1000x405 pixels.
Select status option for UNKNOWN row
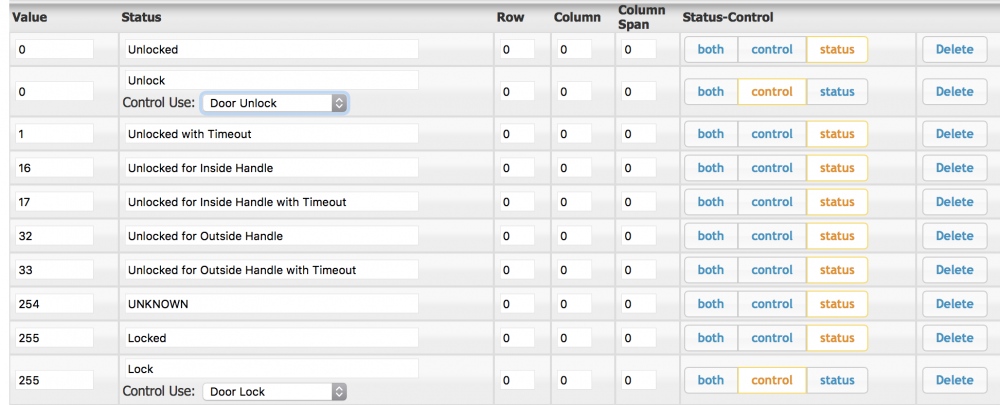click(837, 304)
